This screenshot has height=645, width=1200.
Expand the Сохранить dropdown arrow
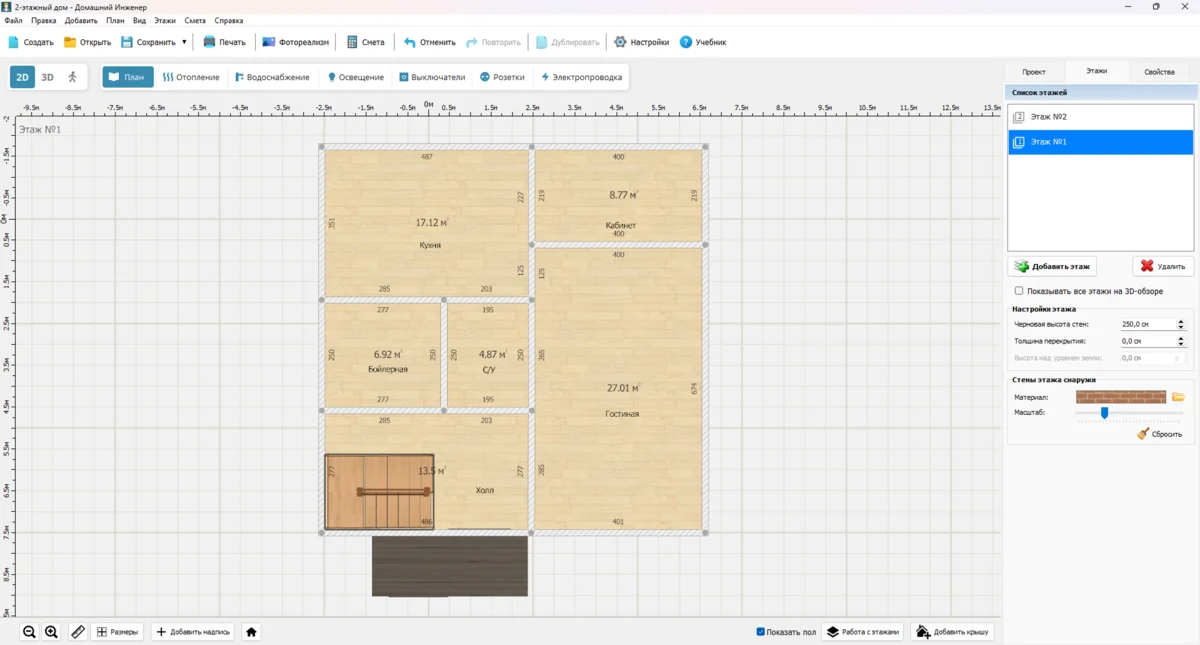pyautogui.click(x=184, y=42)
